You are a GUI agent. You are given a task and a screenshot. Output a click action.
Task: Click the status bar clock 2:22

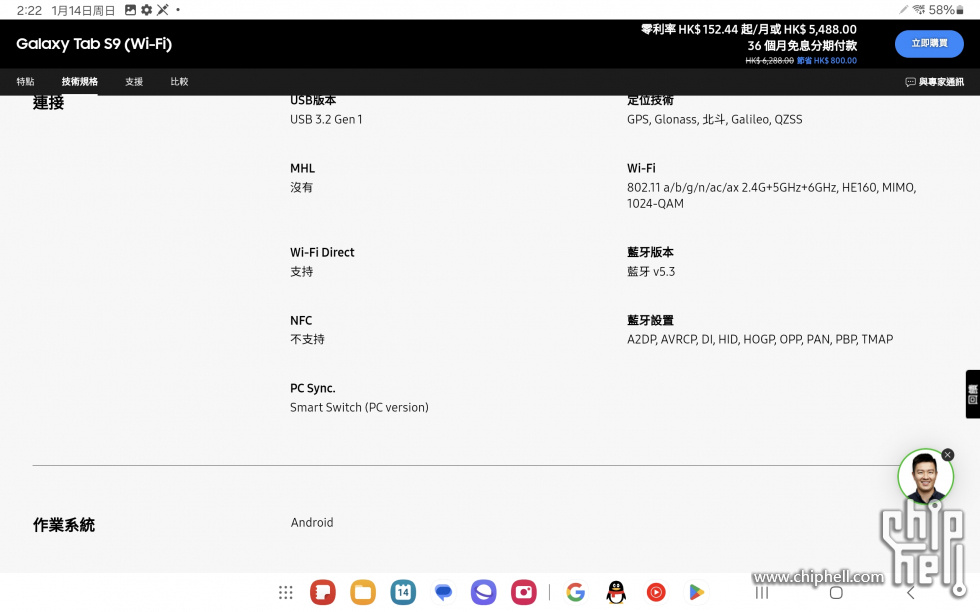29,10
